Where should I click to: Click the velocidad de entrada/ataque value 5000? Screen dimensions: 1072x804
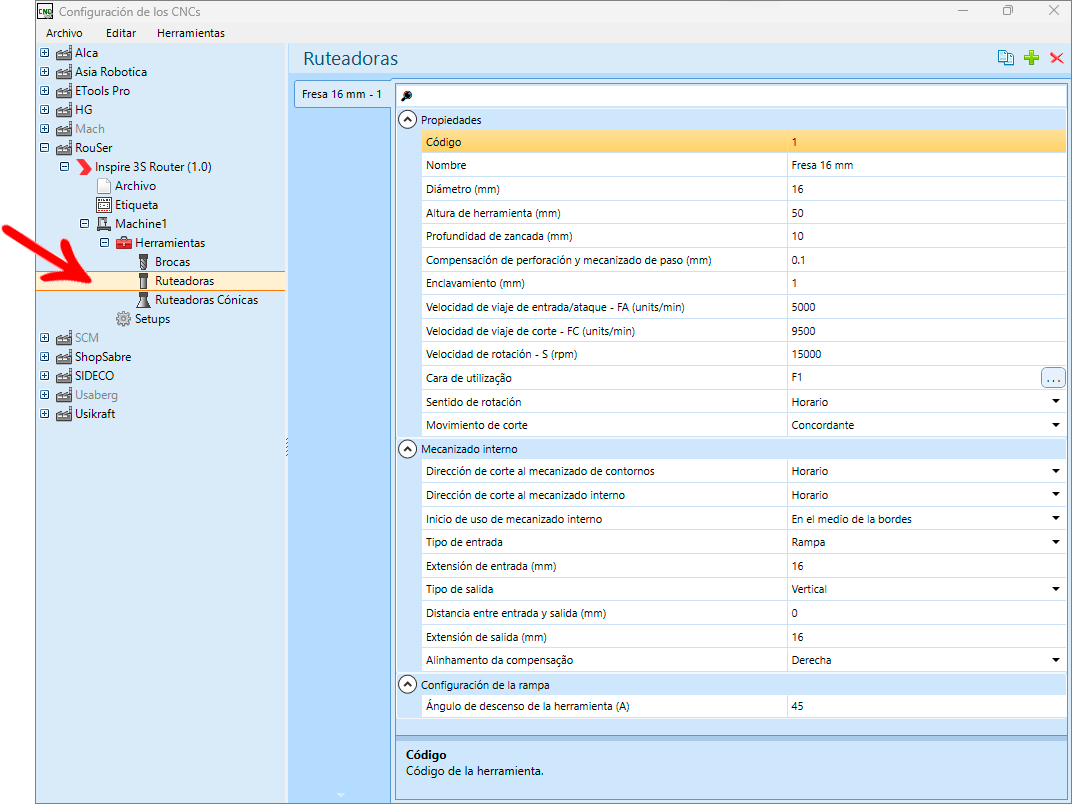click(x=926, y=308)
